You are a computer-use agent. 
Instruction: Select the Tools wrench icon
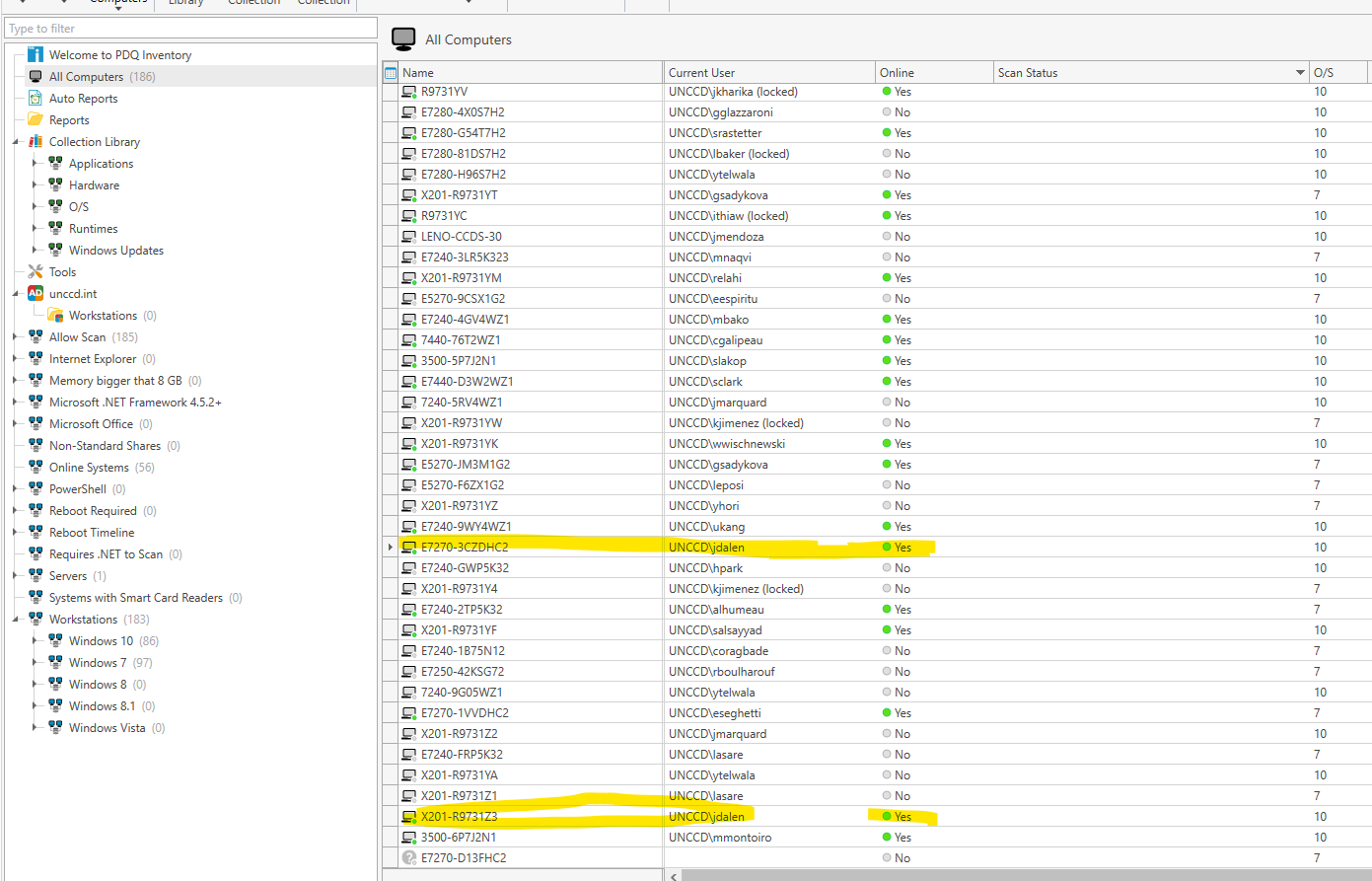(x=36, y=271)
